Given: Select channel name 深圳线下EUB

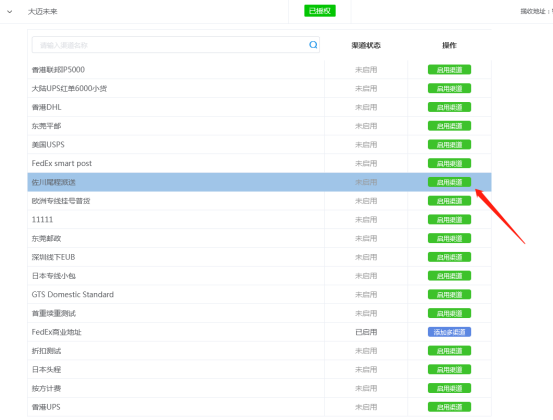Looking at the screenshot, I should (53, 257).
